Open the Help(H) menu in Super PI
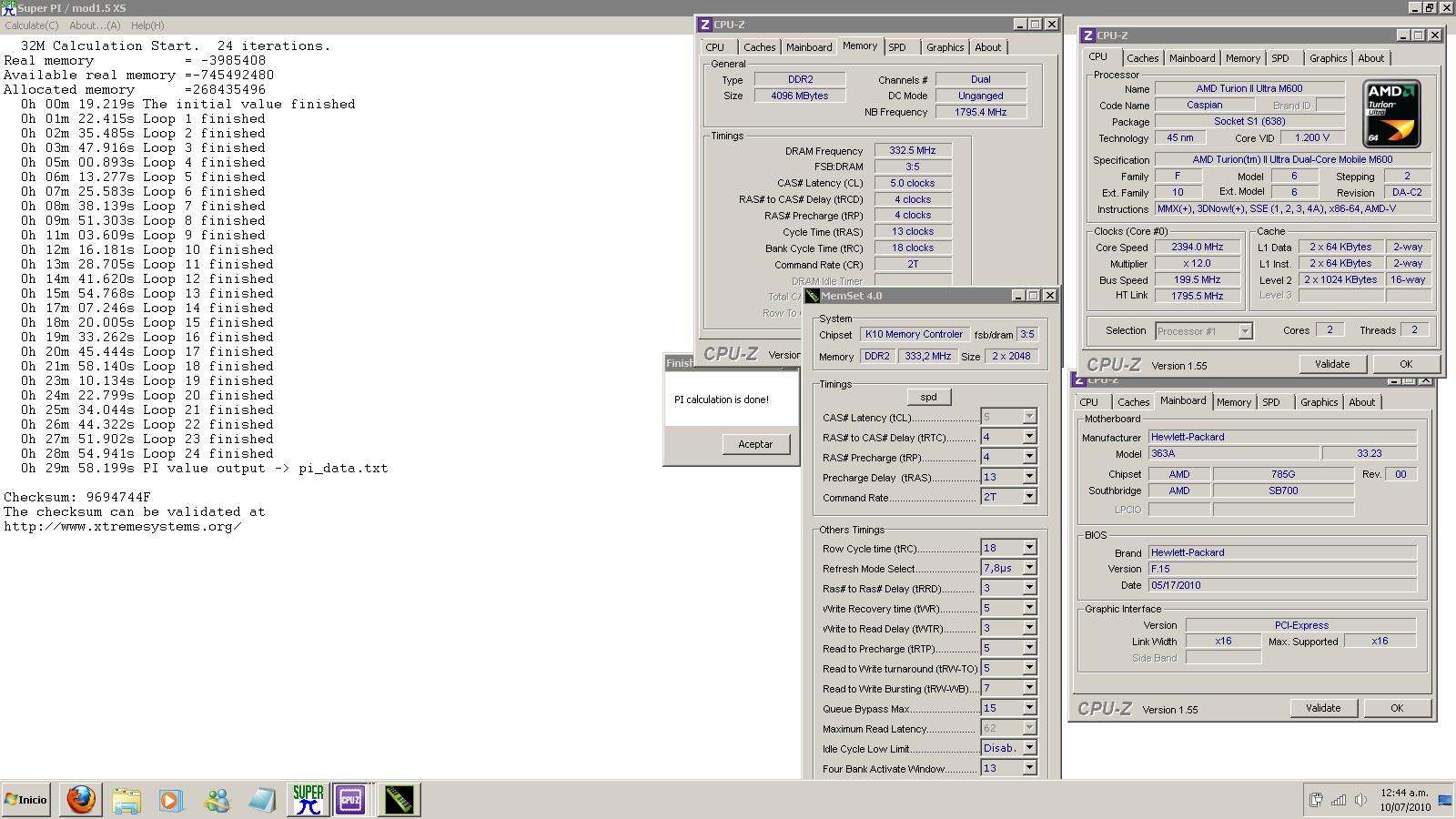The height and width of the screenshot is (819, 1456). coord(147,25)
